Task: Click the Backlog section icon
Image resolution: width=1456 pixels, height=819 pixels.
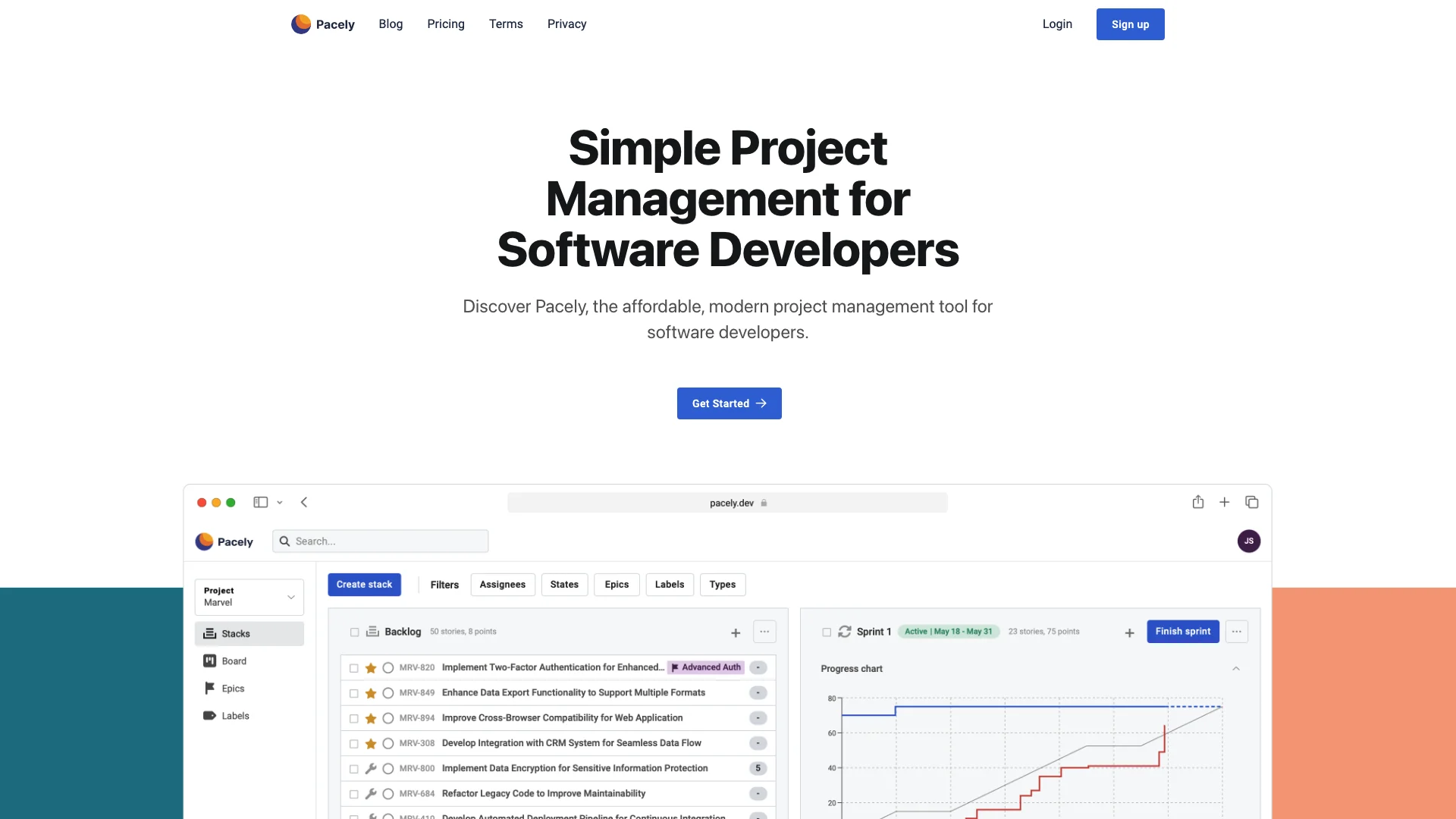Action: (x=374, y=631)
